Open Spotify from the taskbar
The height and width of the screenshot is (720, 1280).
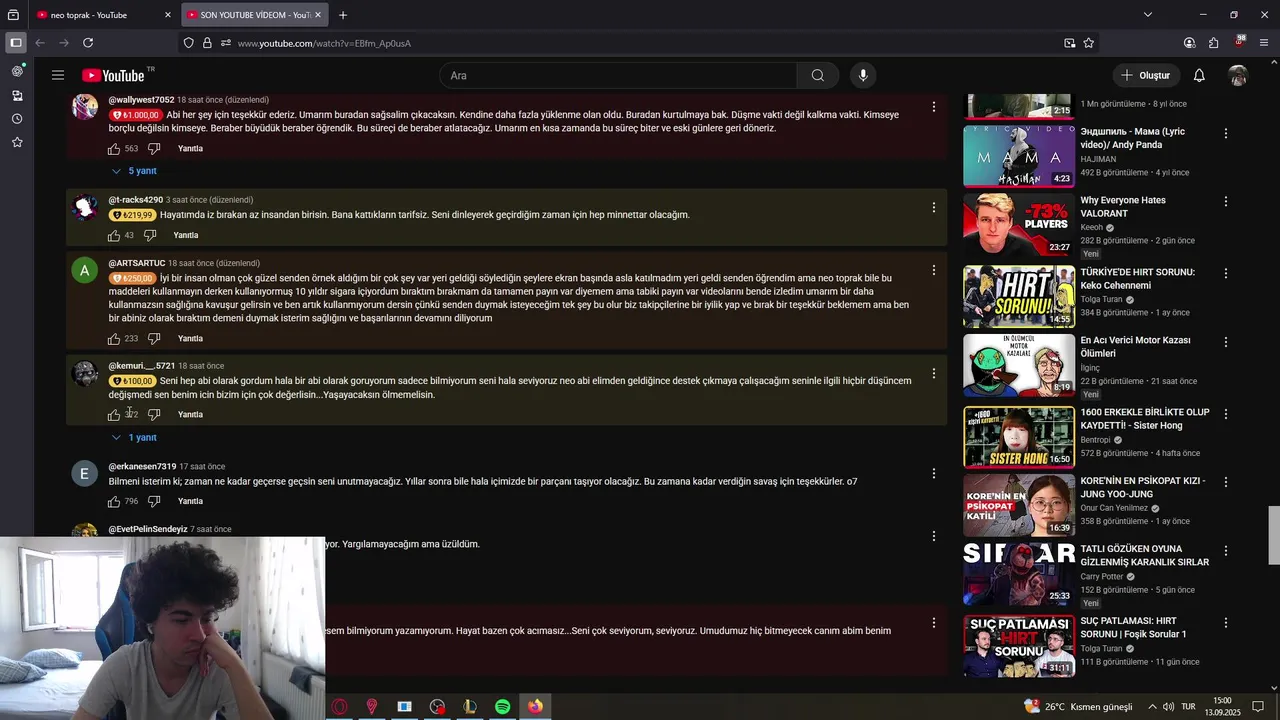tap(502, 707)
